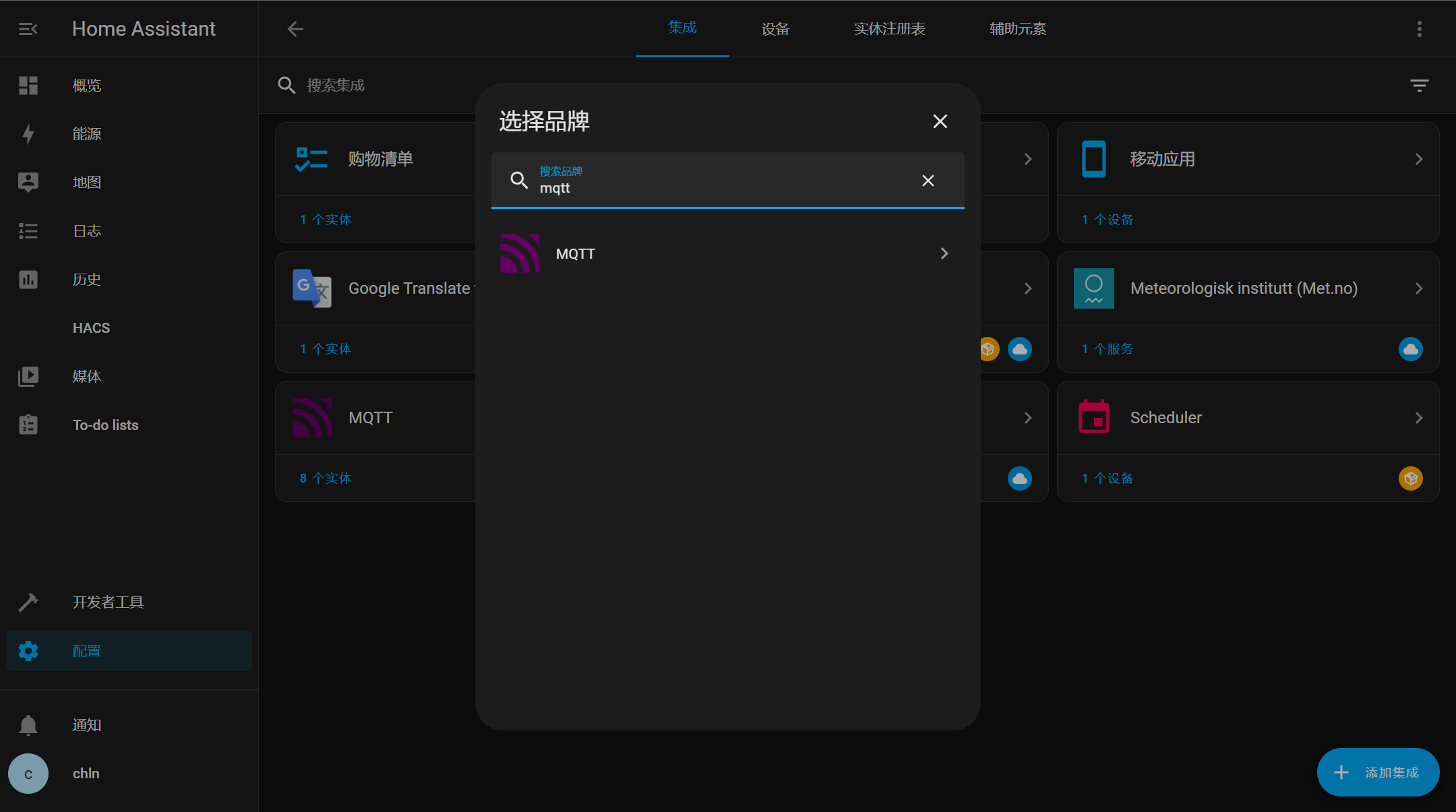Open the 1 个服务 link under Met.no
The image size is (1456, 812).
pos(1108,349)
